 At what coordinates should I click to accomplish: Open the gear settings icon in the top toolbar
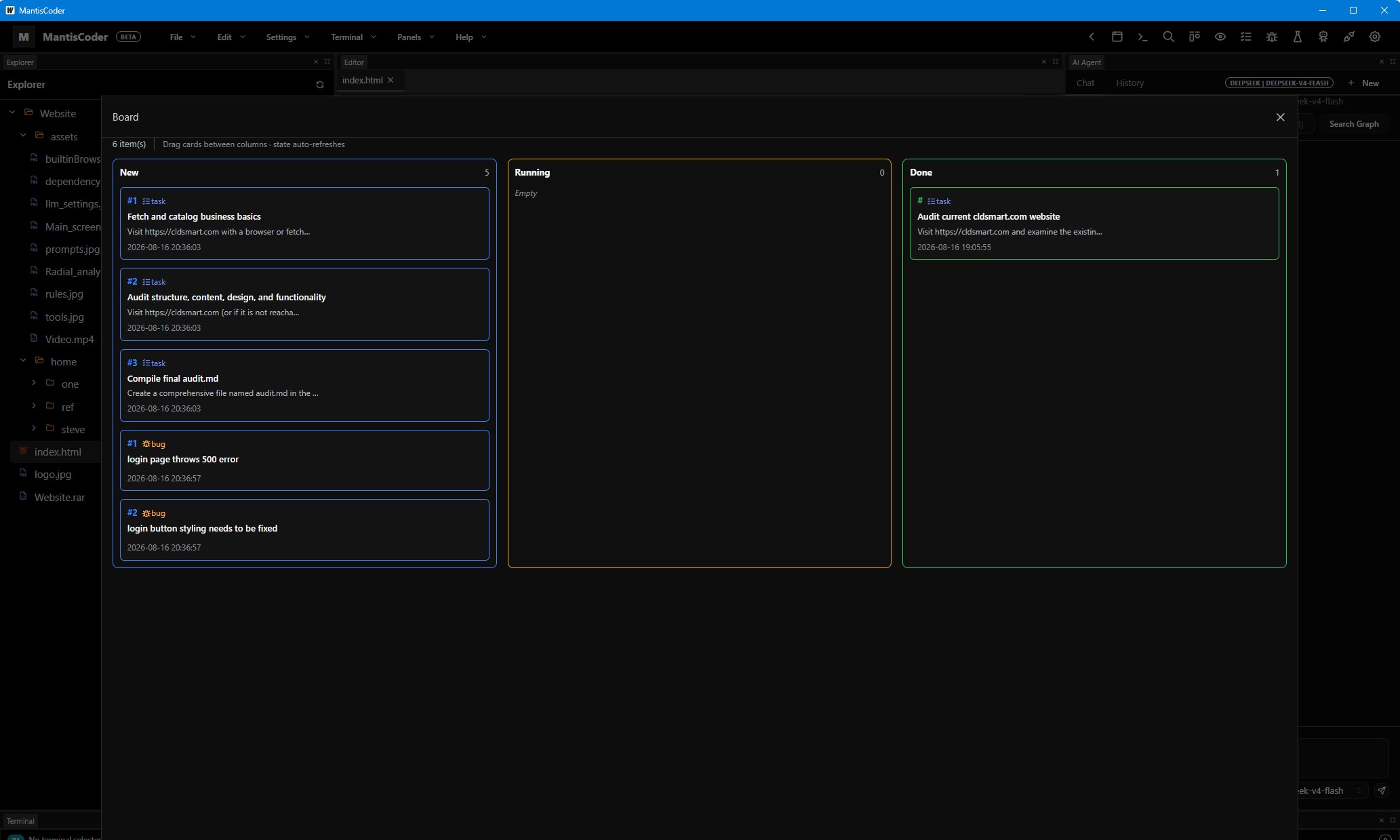click(x=1375, y=37)
